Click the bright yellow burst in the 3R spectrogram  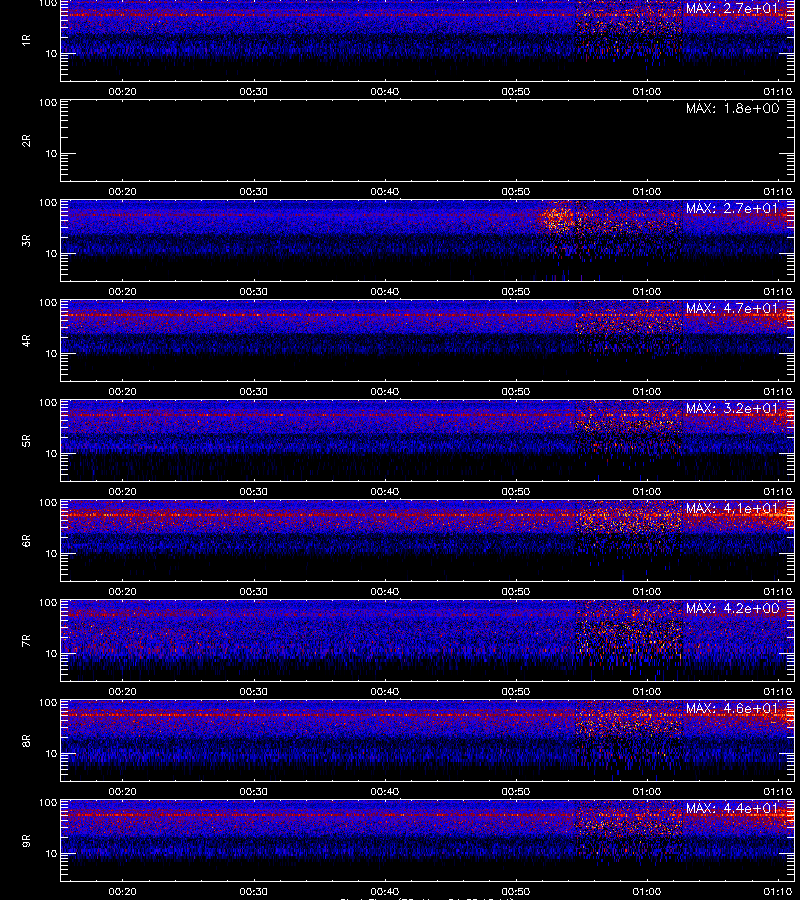[556, 218]
